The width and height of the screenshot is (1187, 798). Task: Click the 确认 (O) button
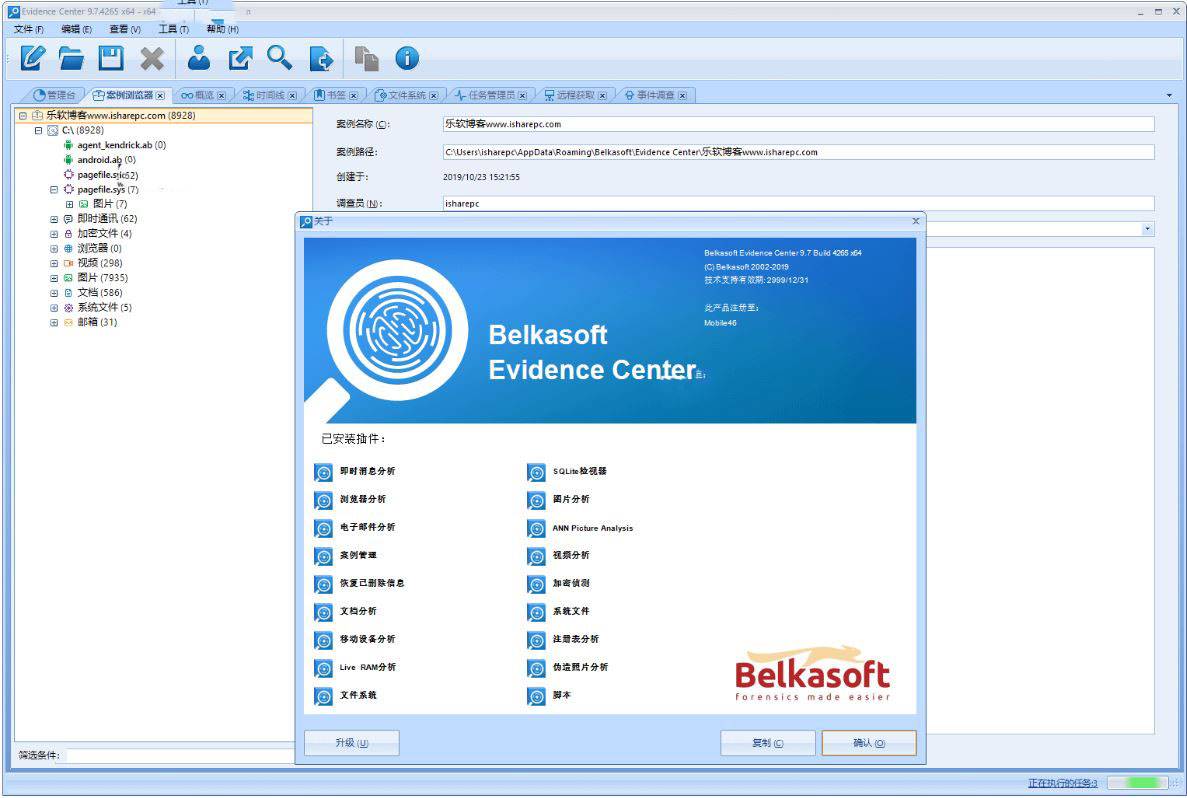(x=869, y=743)
